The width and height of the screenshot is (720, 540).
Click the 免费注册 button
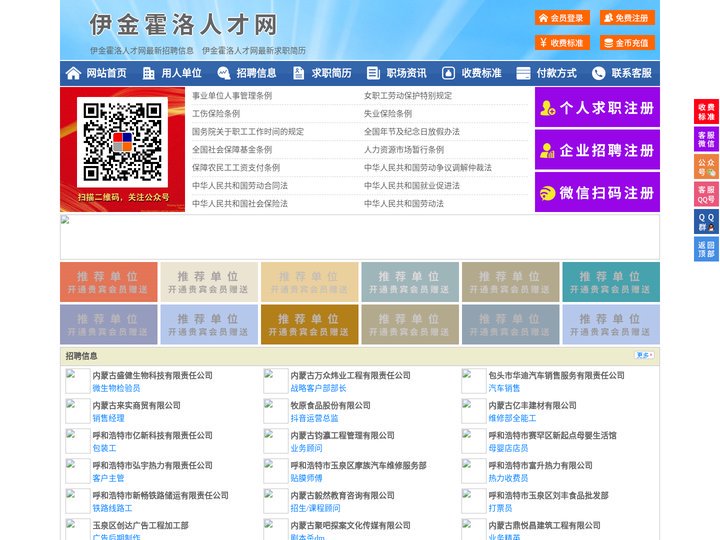point(627,18)
